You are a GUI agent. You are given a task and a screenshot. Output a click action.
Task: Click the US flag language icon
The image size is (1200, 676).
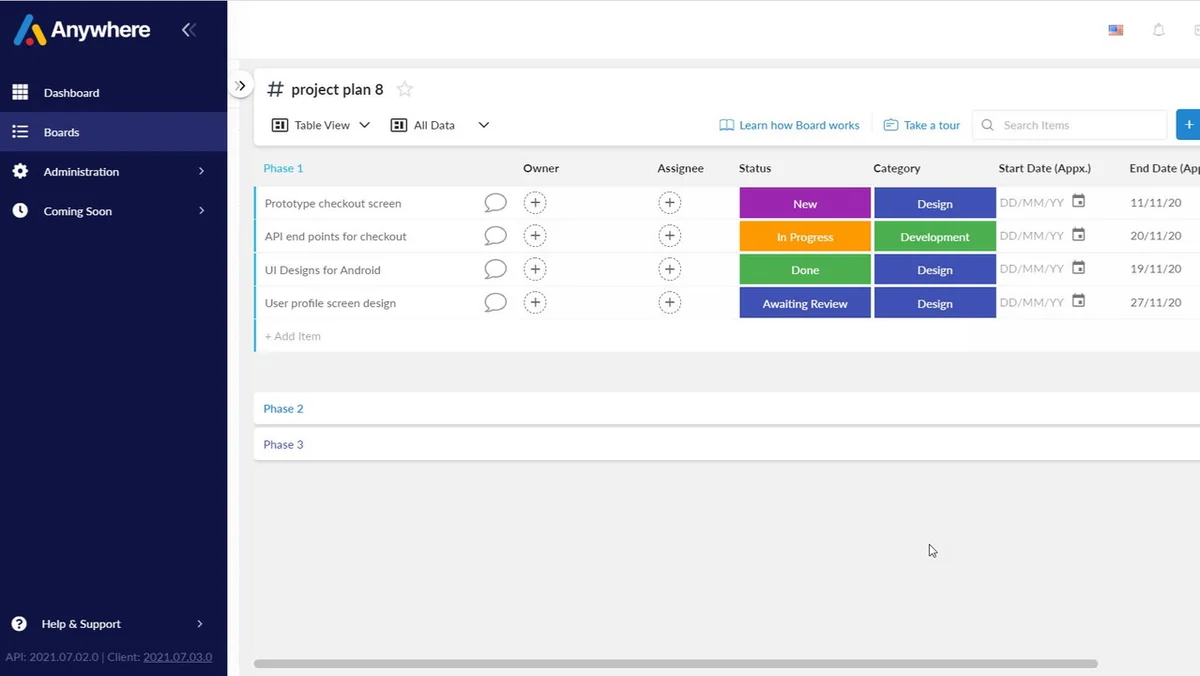tap(1116, 30)
